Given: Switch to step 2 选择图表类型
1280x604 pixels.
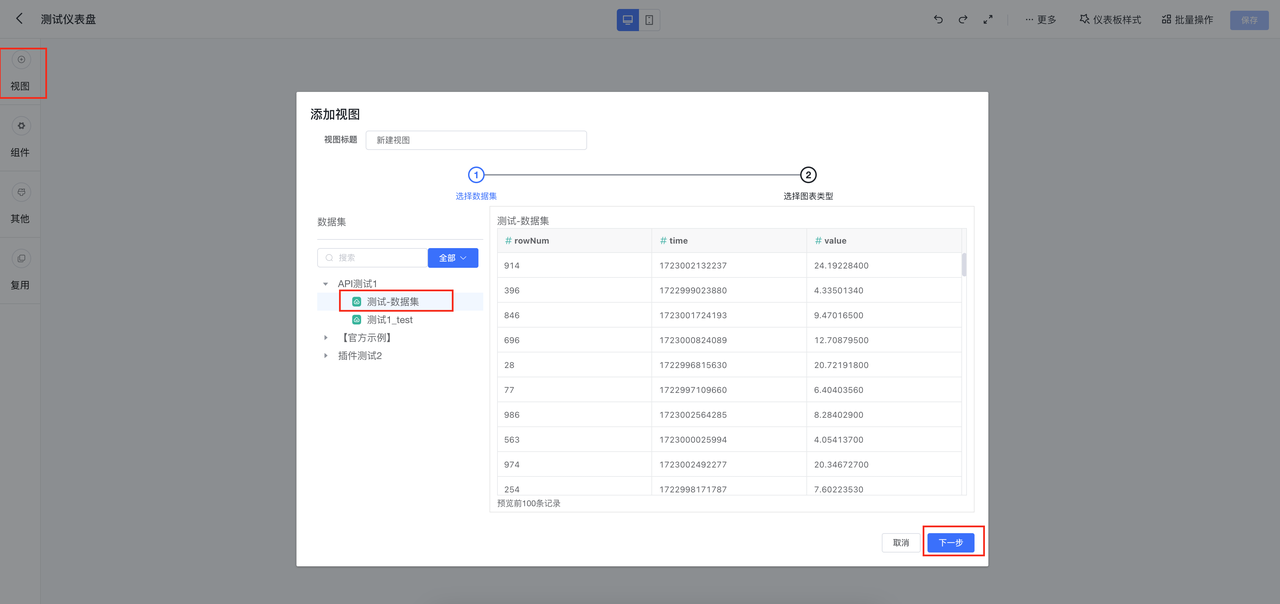Looking at the screenshot, I should [x=808, y=174].
